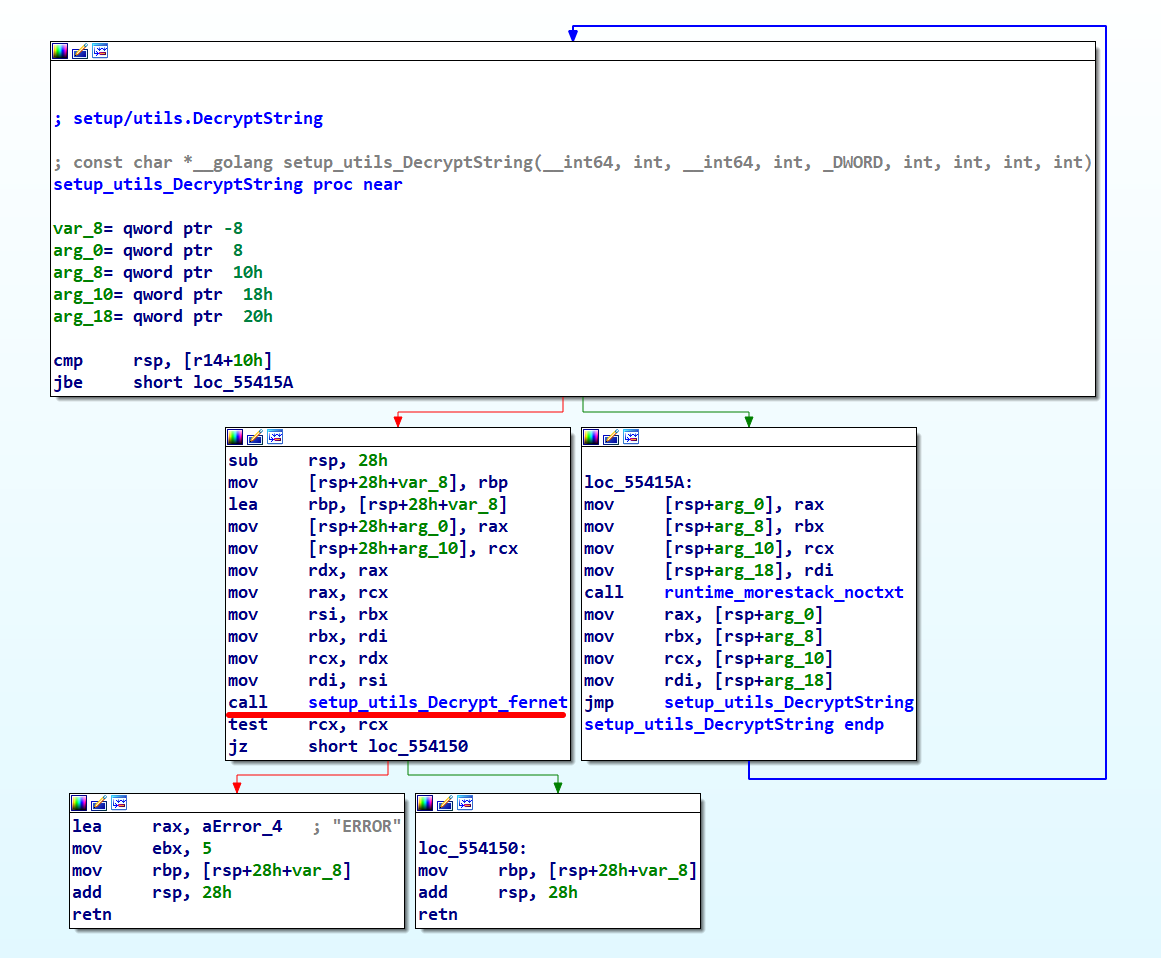Click the loc_55415A operand in the jbe instruction

(x=243, y=383)
